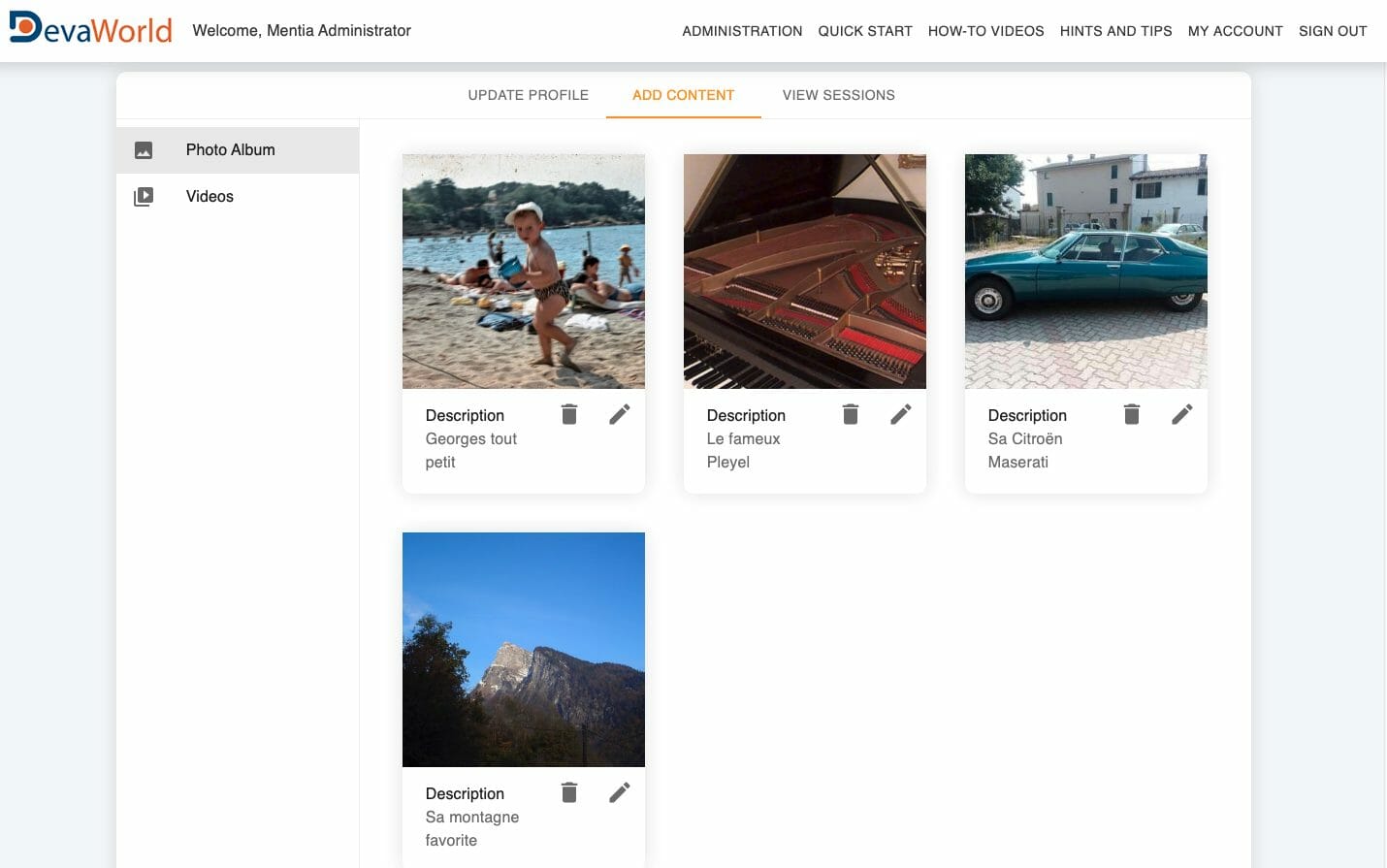Open the Administration menu
The image size is (1387, 868).
[x=742, y=31]
